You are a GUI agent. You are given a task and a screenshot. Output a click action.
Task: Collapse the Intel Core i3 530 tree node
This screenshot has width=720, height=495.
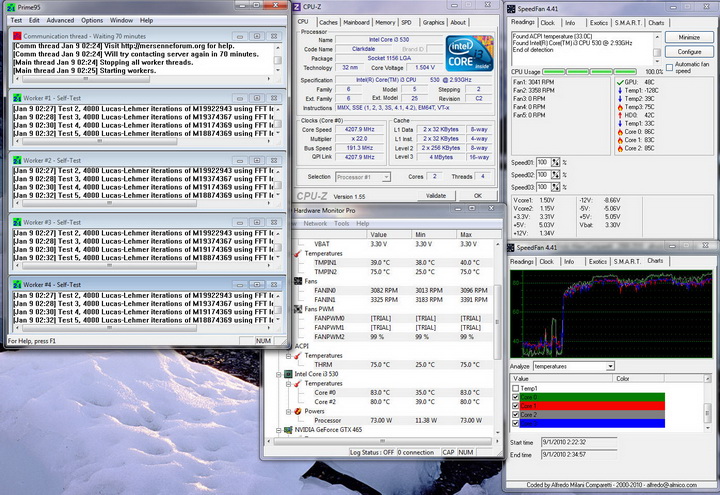[279, 375]
